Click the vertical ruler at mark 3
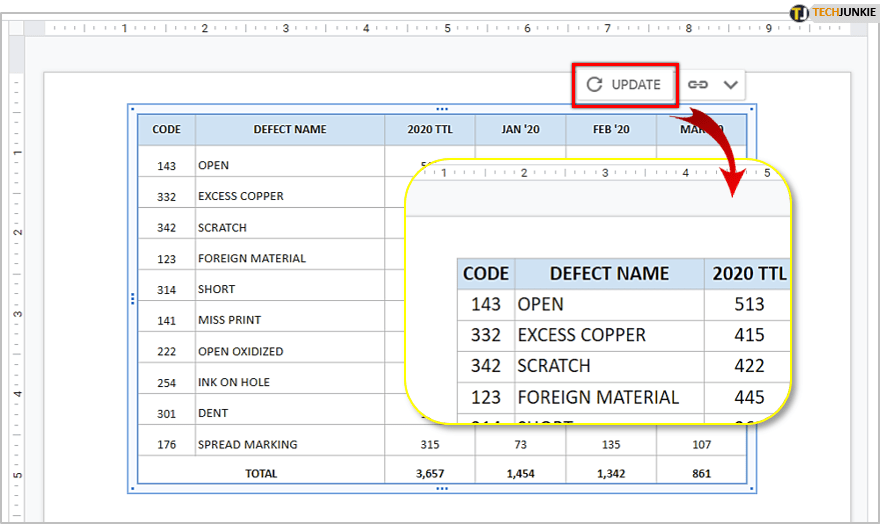 (17, 313)
